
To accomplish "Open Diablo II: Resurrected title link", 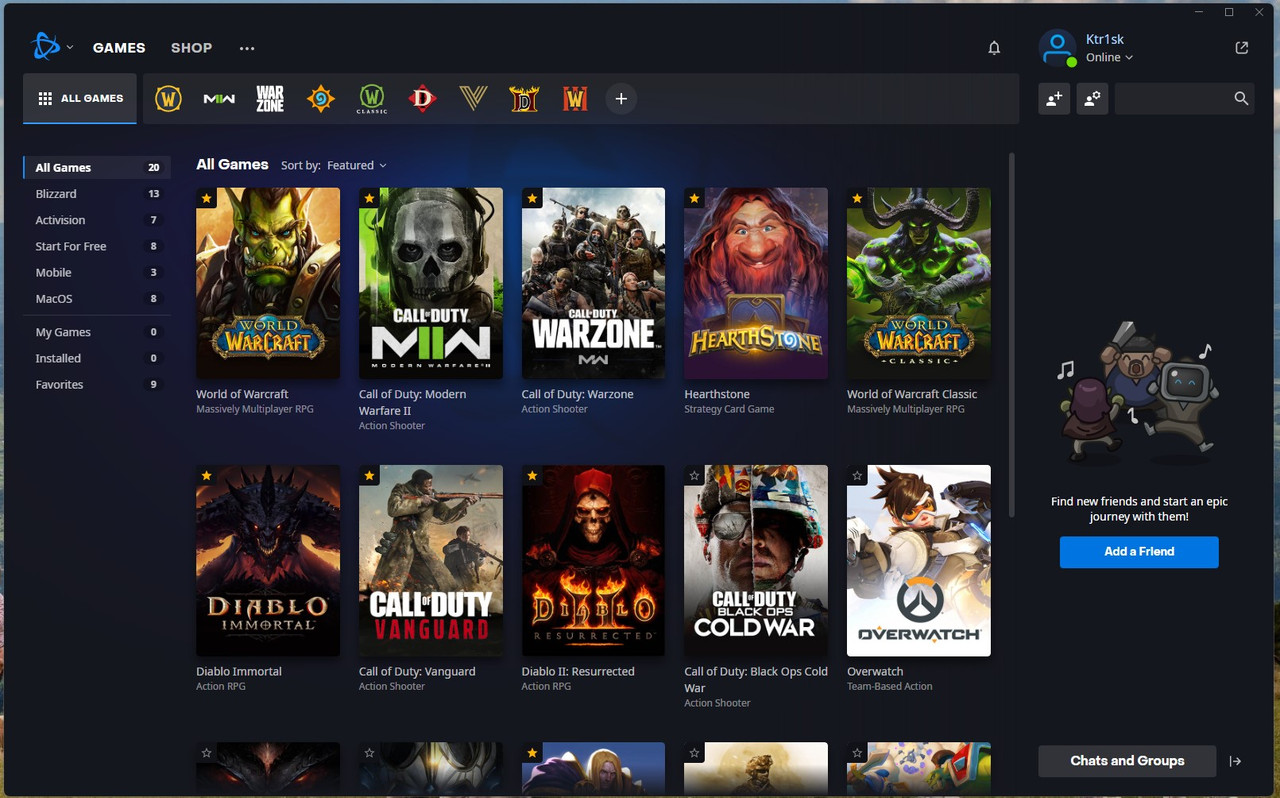I will point(578,671).
